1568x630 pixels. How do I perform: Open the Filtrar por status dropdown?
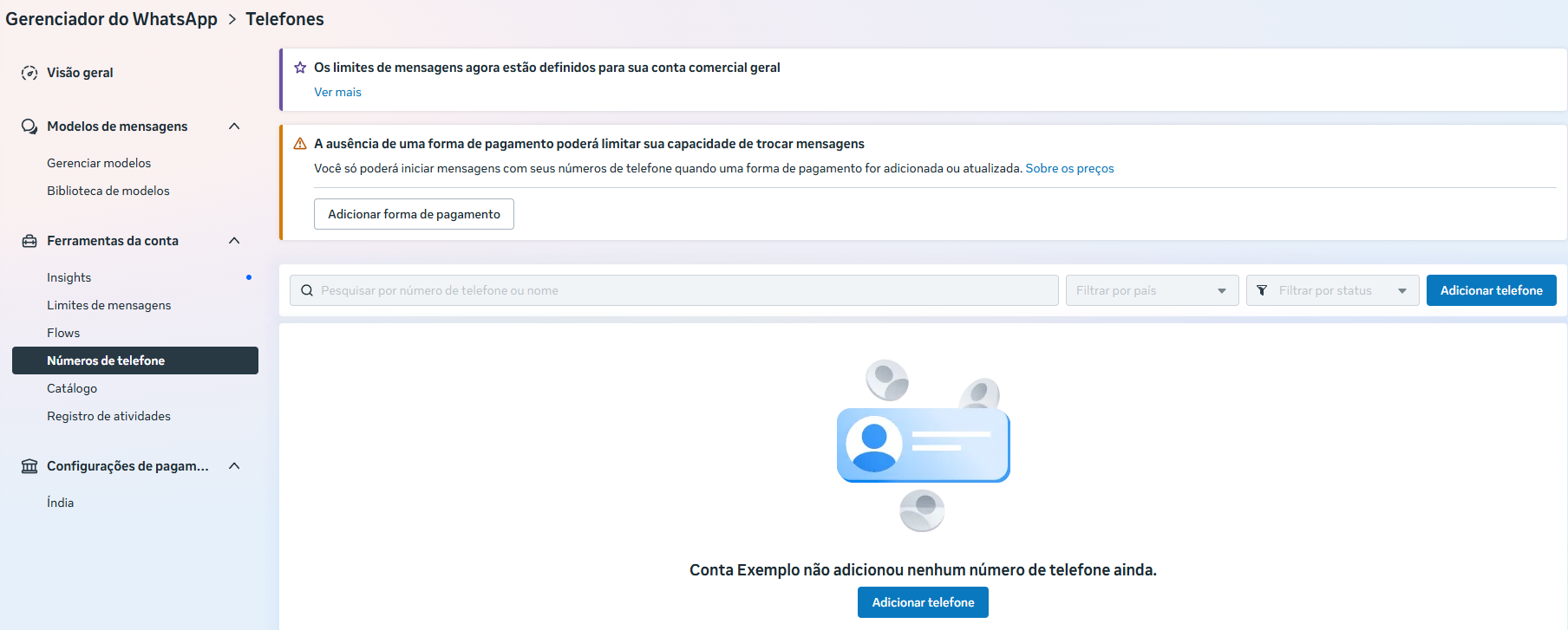1332,290
